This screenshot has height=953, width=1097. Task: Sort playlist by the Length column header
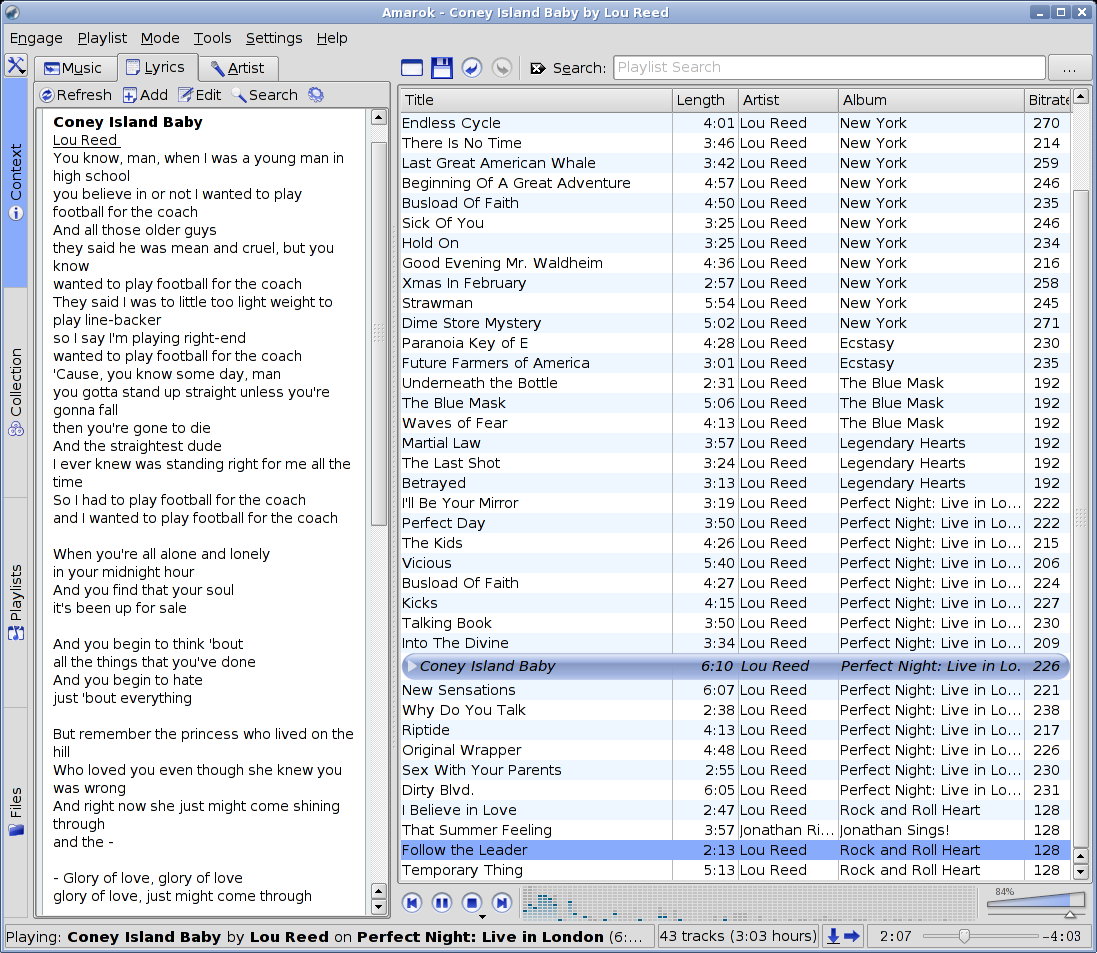[705, 100]
